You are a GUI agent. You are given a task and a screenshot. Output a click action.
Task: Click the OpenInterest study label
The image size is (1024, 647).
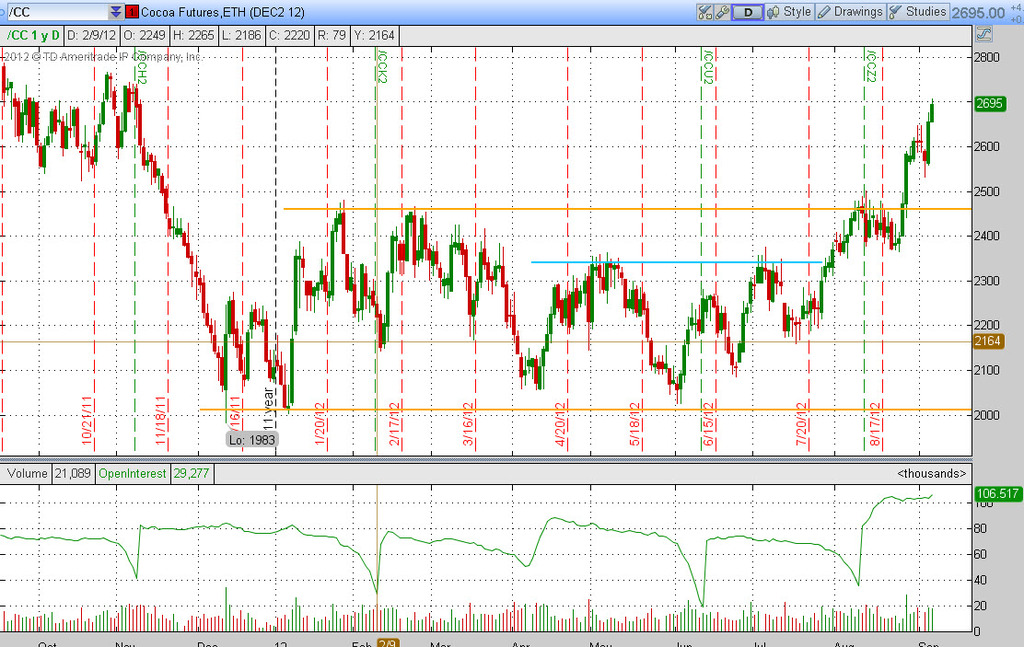133,473
